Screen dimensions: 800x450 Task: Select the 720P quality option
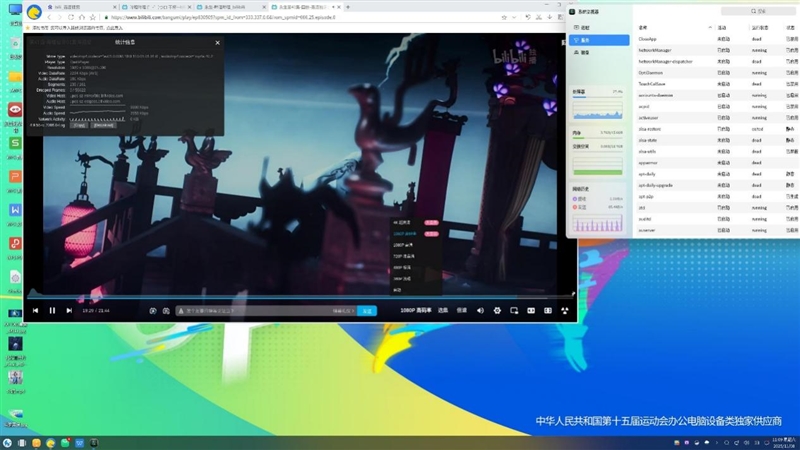[403, 256]
